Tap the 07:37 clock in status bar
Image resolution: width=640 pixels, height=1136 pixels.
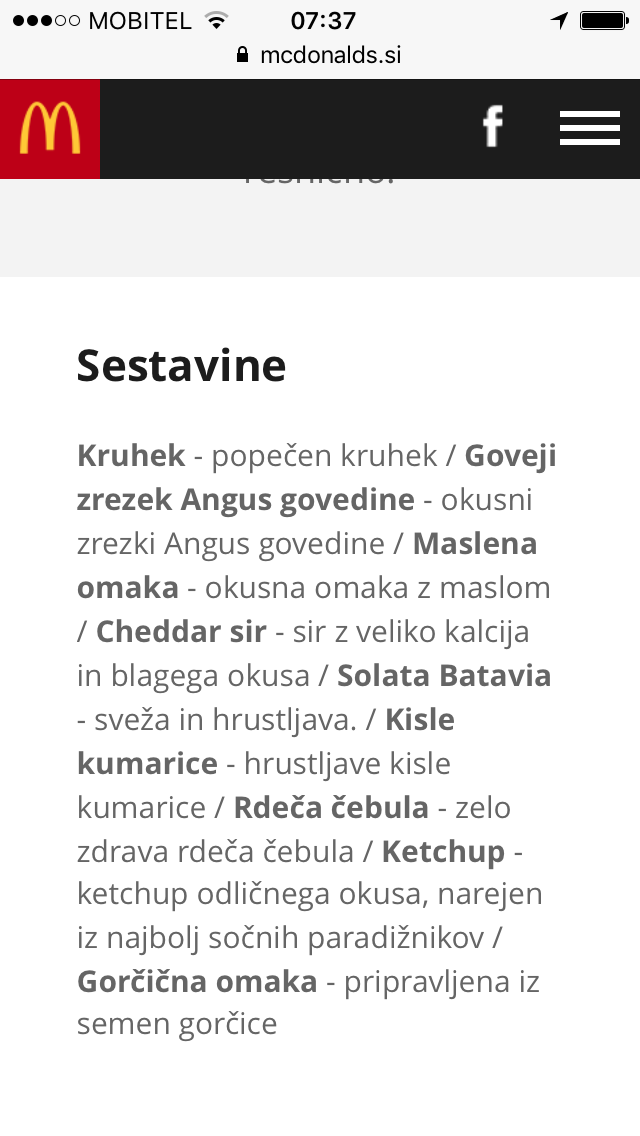click(x=323, y=20)
